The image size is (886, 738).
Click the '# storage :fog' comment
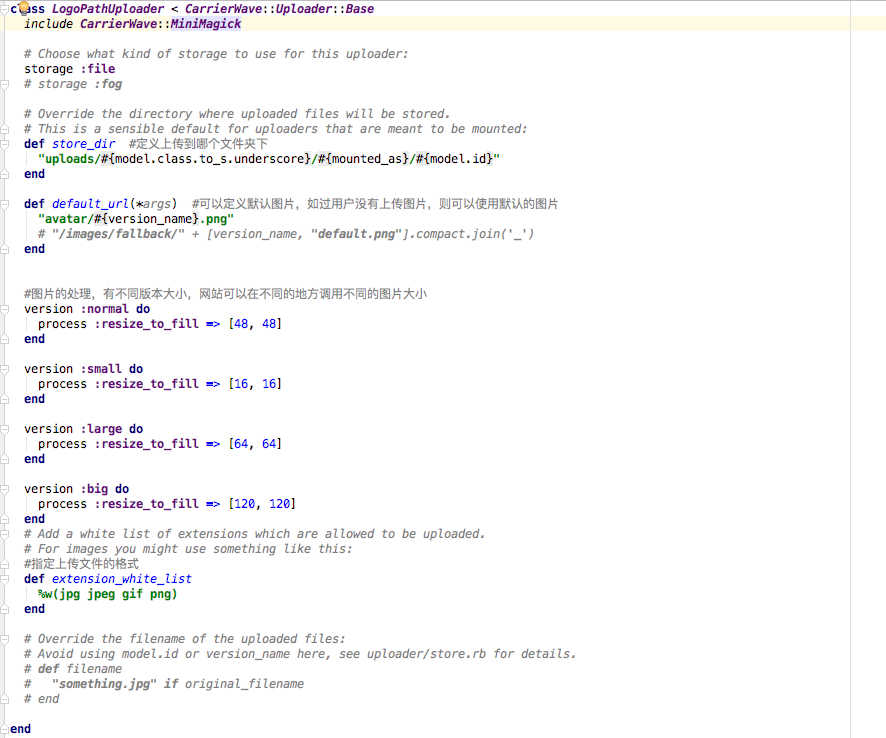coord(73,84)
